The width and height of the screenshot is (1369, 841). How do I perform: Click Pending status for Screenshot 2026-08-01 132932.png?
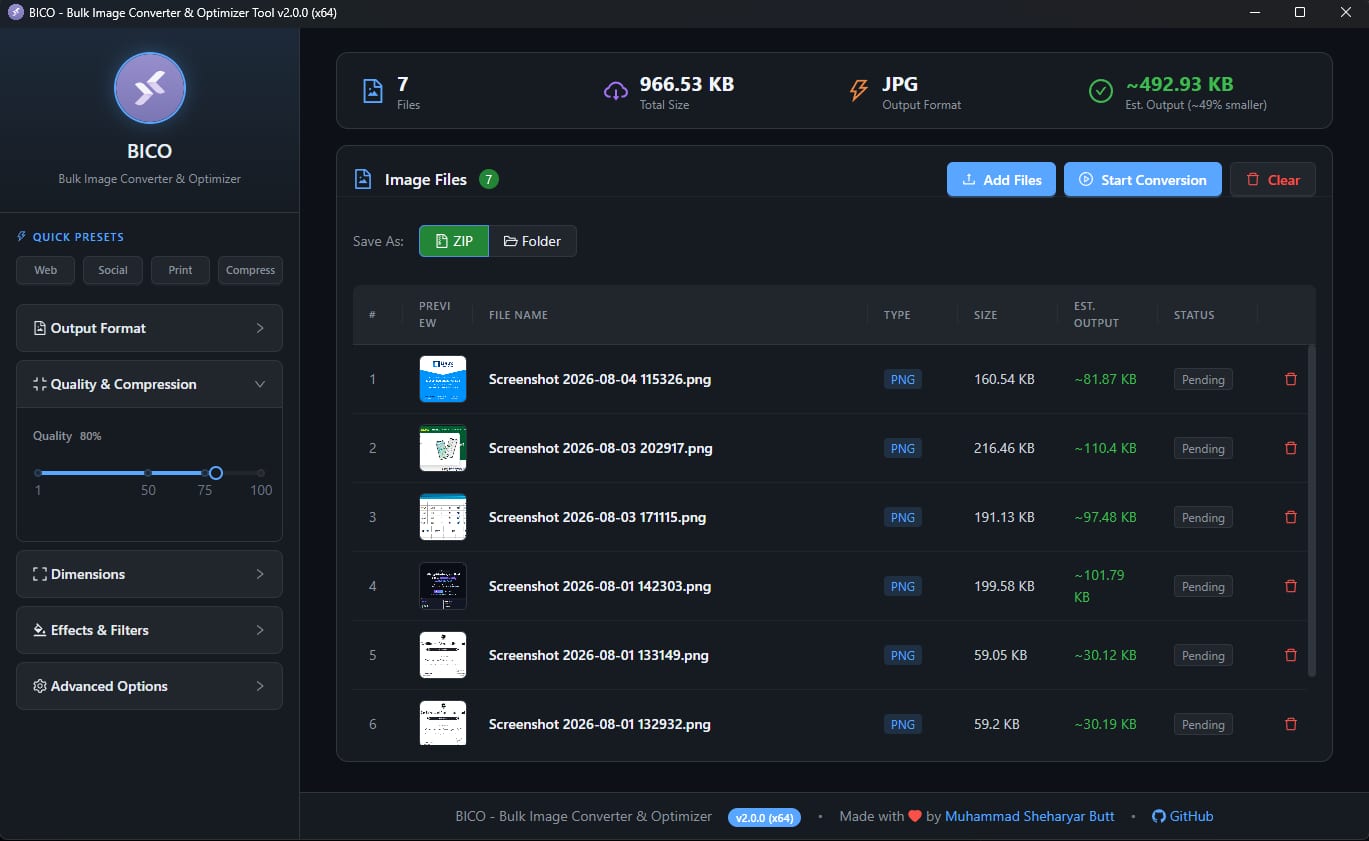point(1203,724)
